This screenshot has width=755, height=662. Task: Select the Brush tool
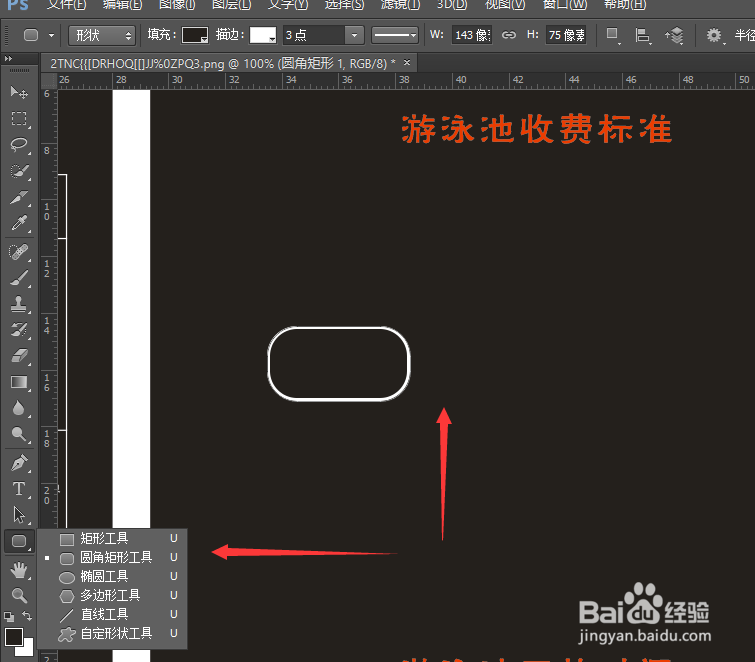click(x=19, y=278)
